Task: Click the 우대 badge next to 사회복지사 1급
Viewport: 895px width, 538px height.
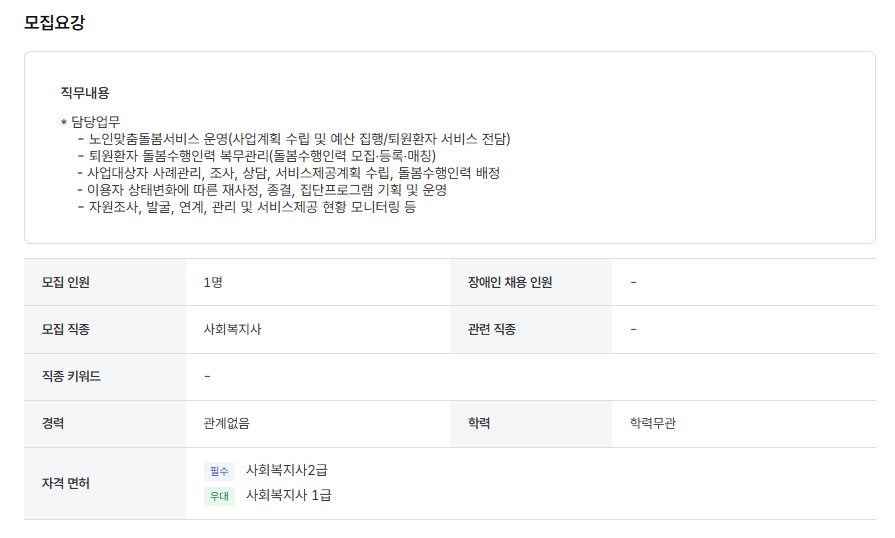Action: 219,496
